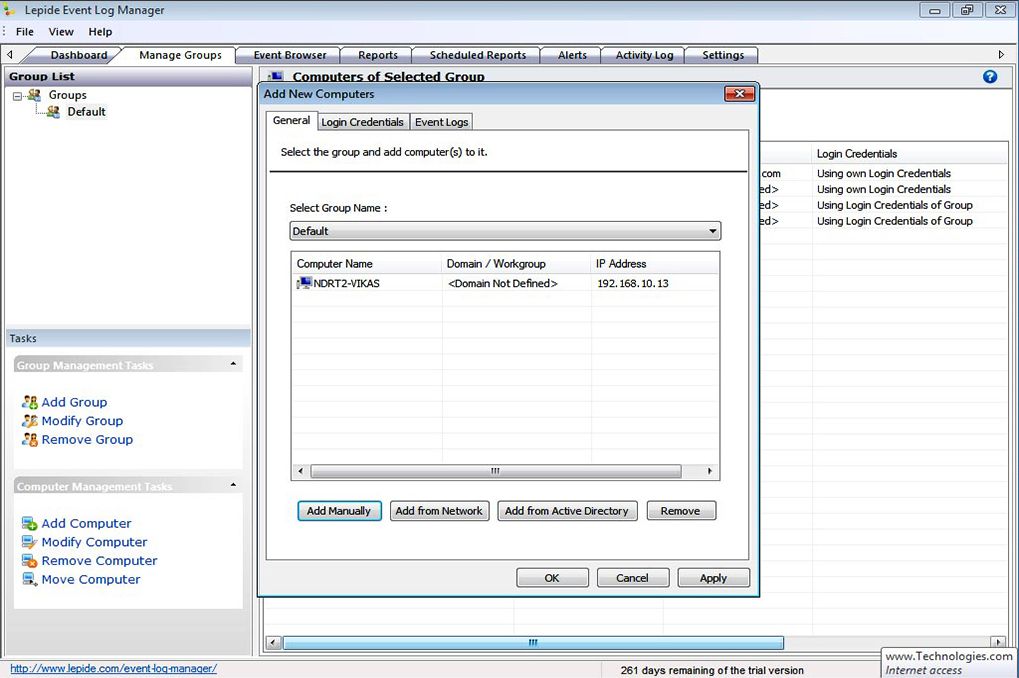The height and width of the screenshot is (678, 1019).
Task: Open the Select Group Name dropdown
Action: (712, 231)
